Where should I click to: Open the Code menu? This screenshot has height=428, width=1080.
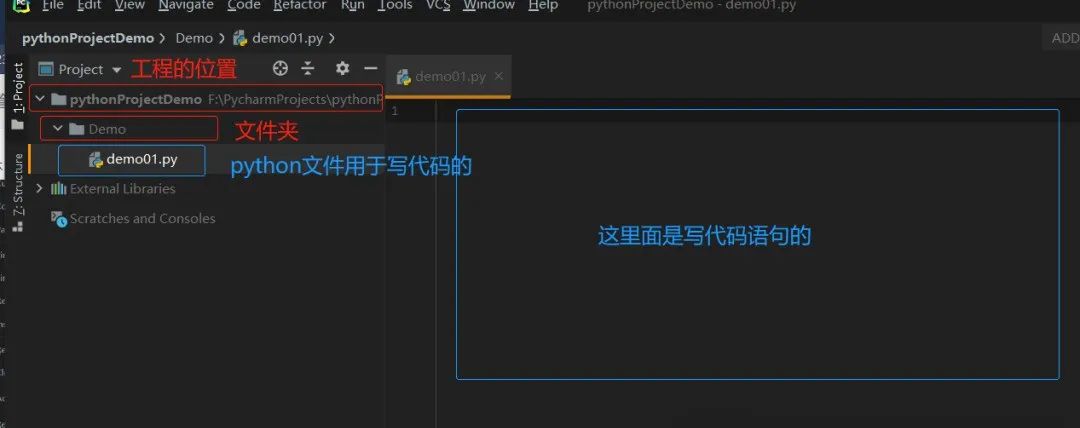coord(244,6)
